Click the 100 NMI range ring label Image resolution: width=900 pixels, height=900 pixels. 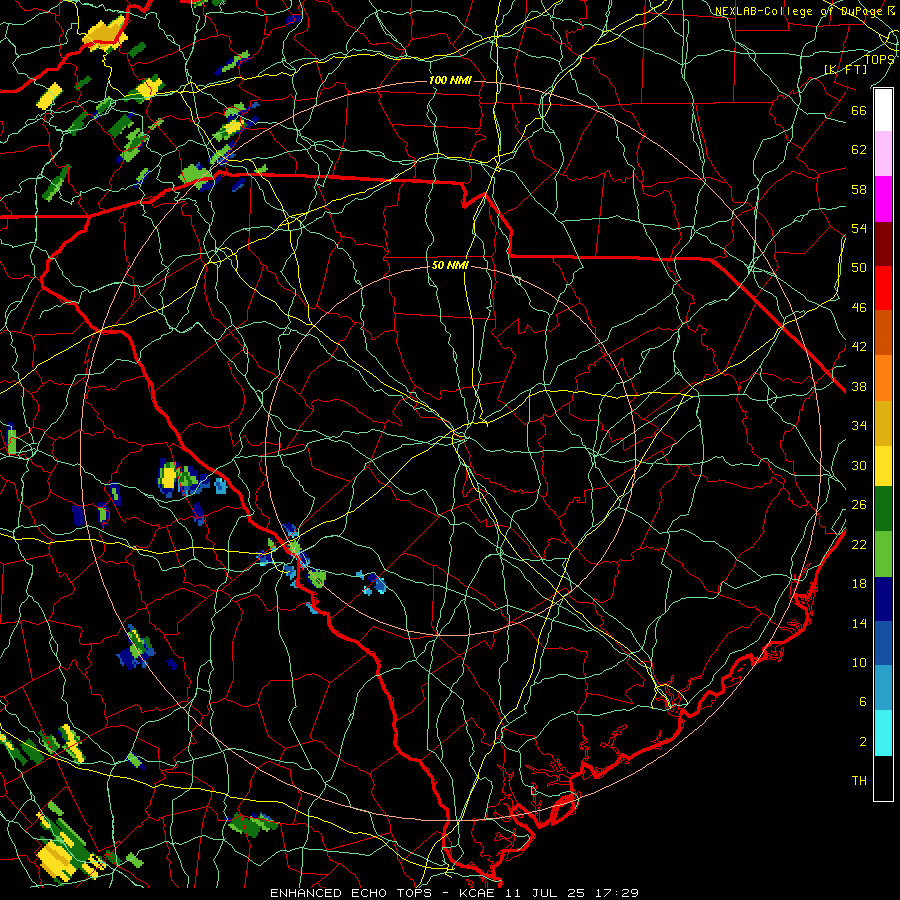450,80
